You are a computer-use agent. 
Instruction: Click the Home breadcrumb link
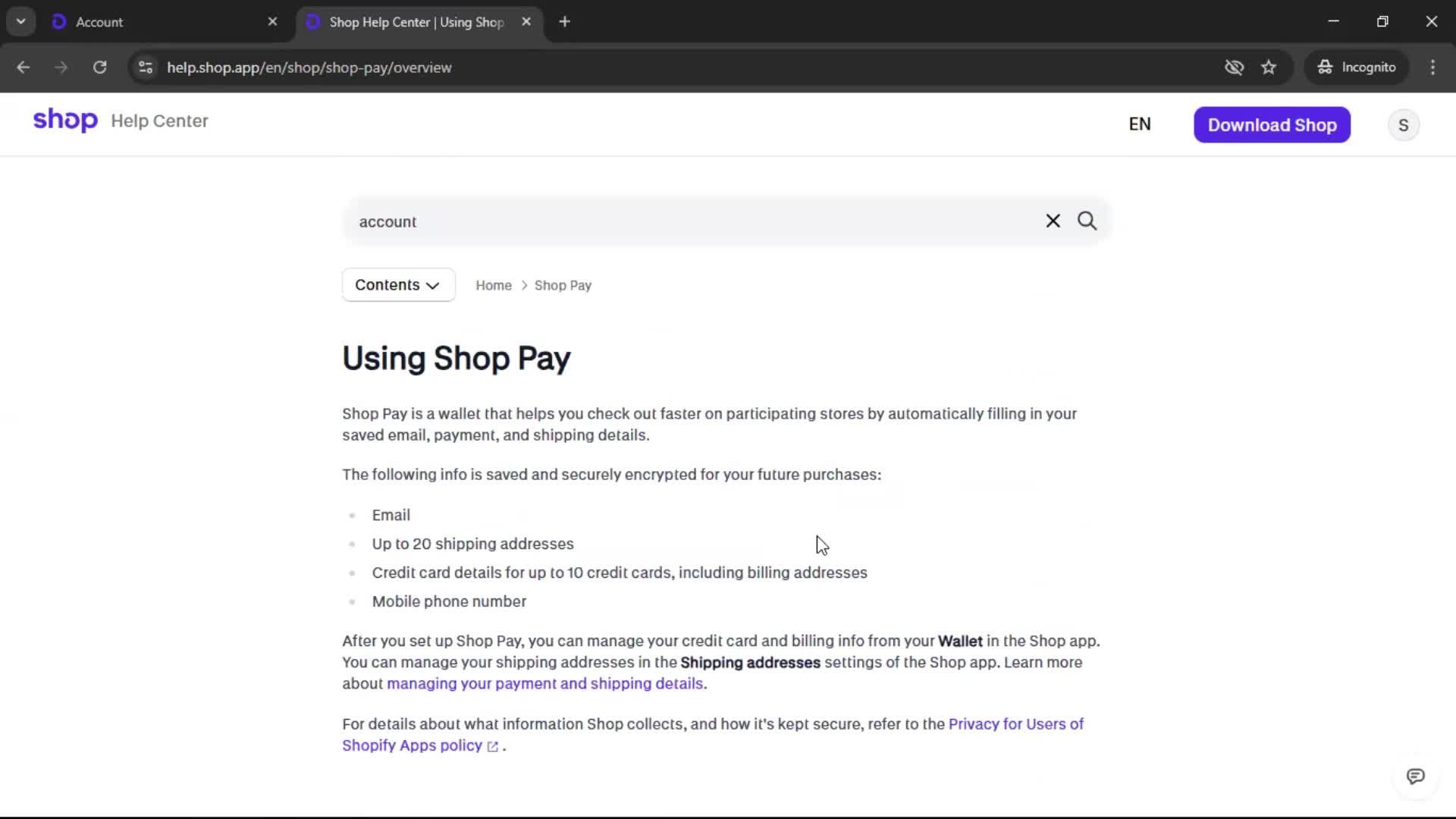493,286
